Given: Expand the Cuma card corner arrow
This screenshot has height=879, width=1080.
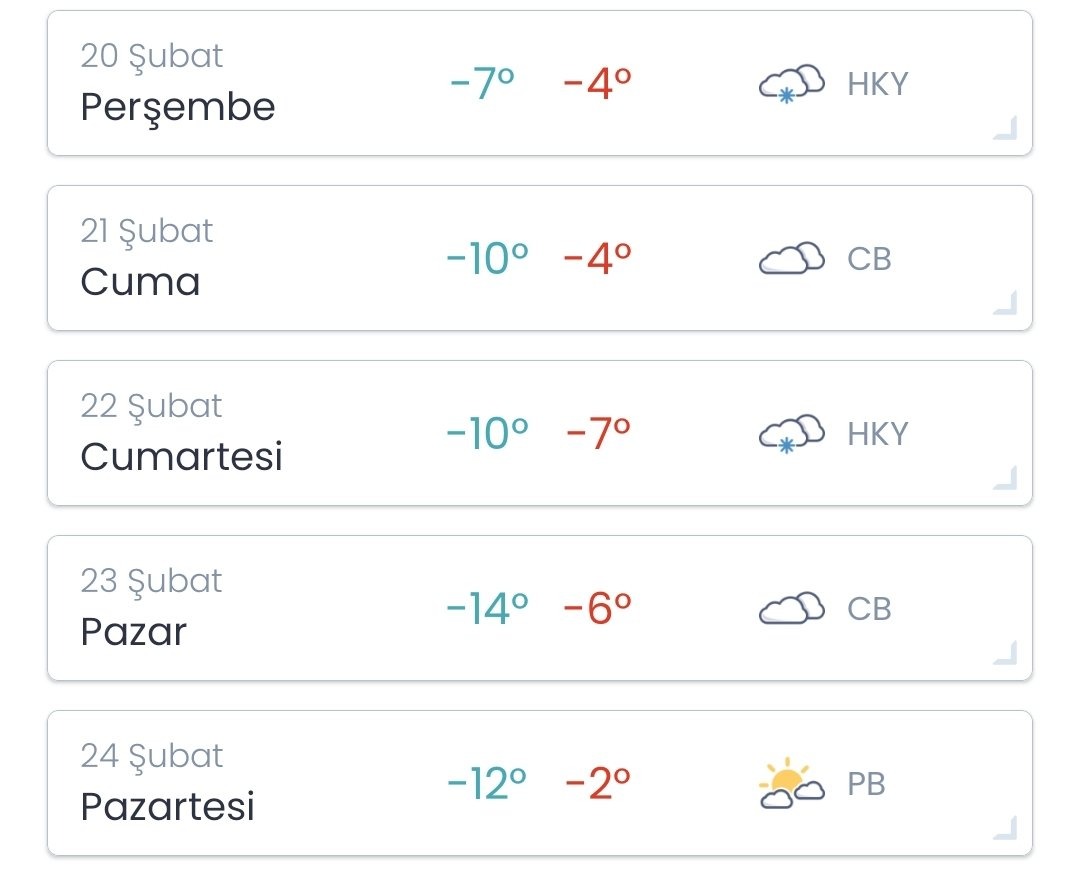Looking at the screenshot, I should [1005, 303].
